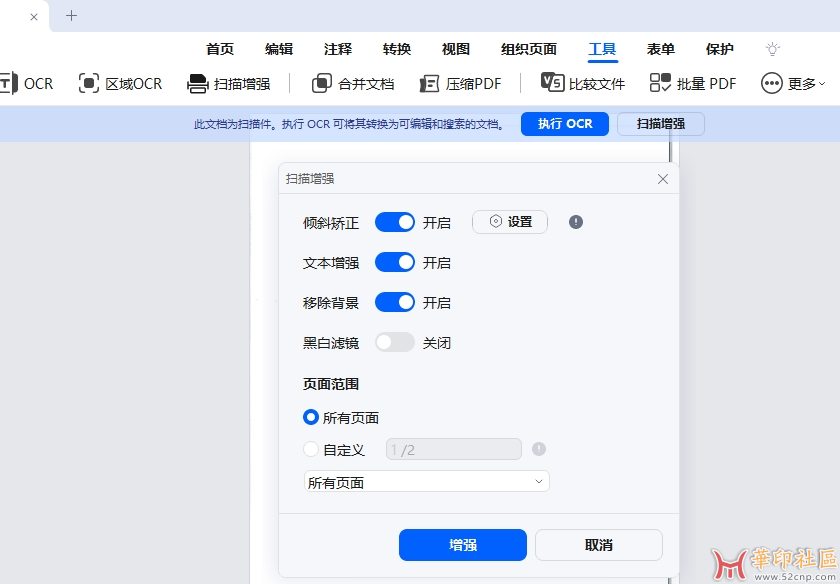The width and height of the screenshot is (840, 584).
Task: Launch the 比较文件 compare tool
Action: [x=553, y=83]
